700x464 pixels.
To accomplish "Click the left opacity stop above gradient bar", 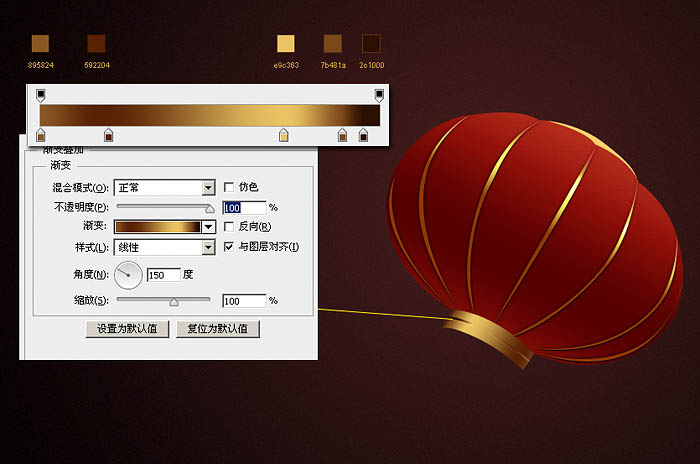I will tap(40, 95).
